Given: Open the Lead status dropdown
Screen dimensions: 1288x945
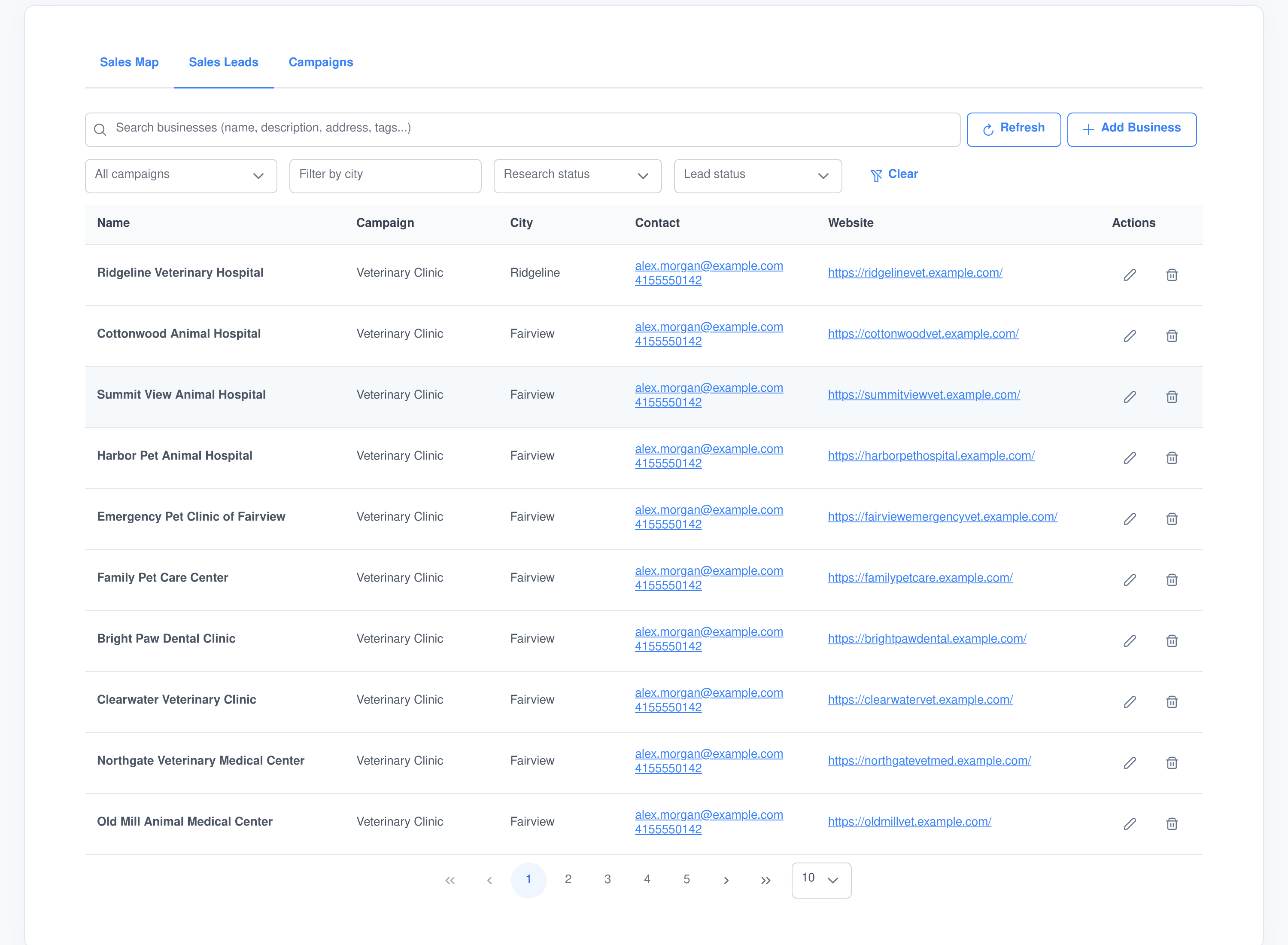Looking at the screenshot, I should 757,176.
